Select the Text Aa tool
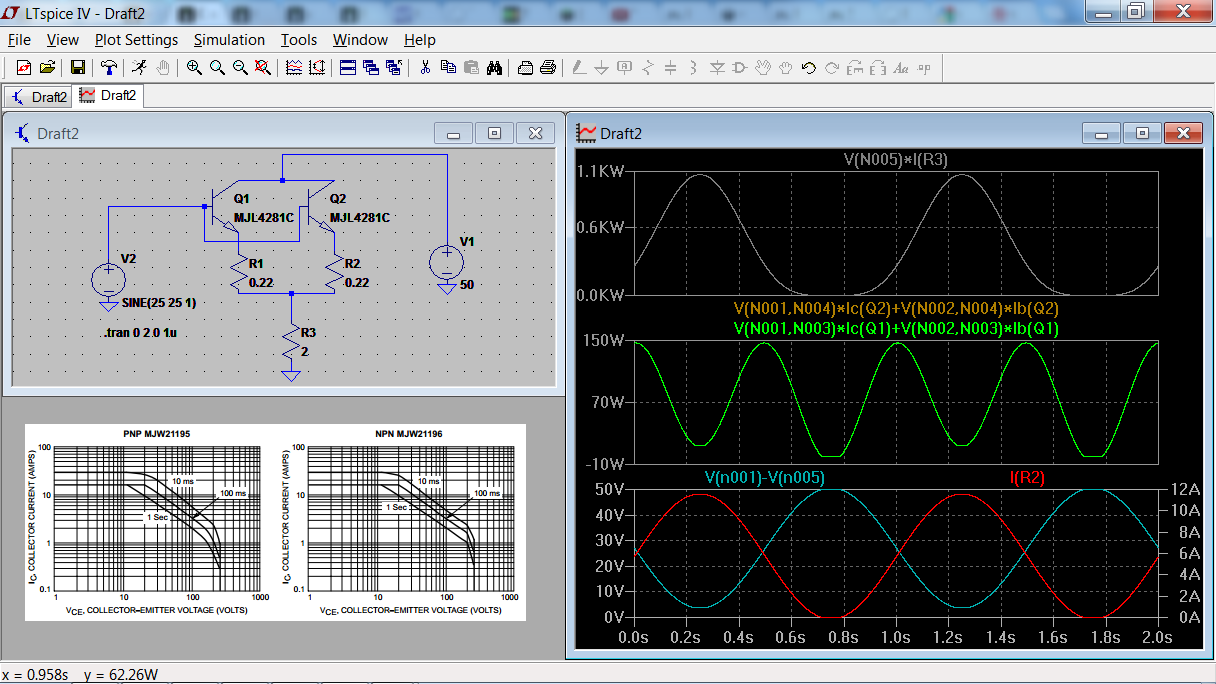 tap(901, 68)
